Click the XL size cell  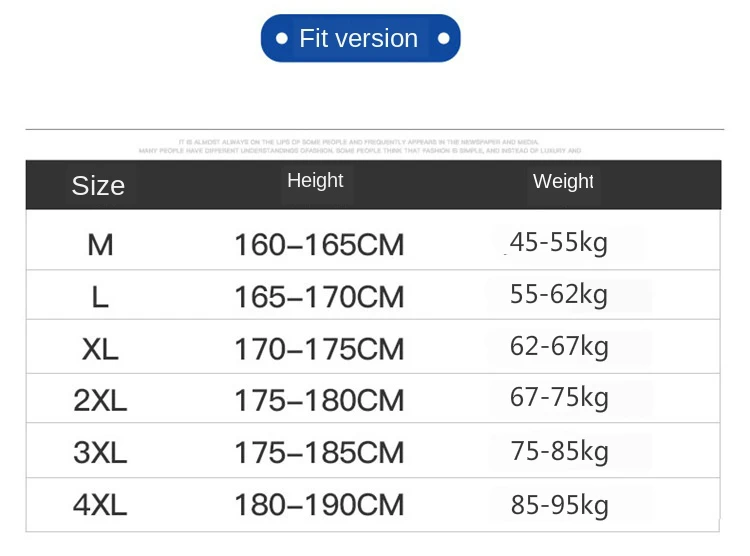[100, 349]
